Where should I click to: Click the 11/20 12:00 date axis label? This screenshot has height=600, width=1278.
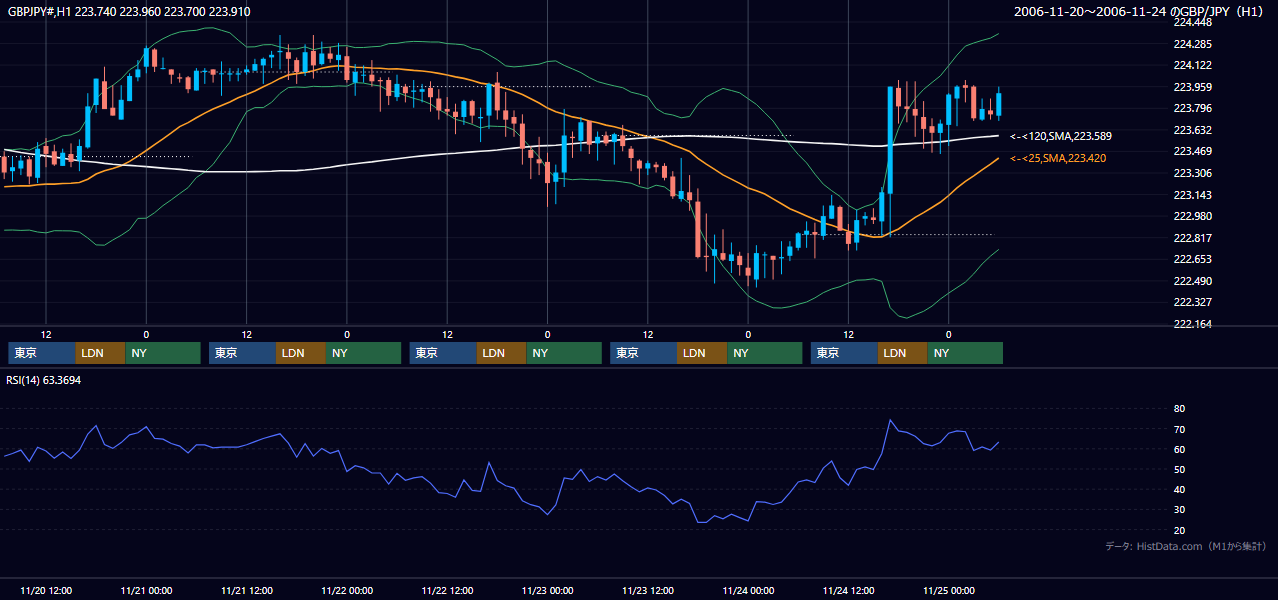tap(46, 590)
